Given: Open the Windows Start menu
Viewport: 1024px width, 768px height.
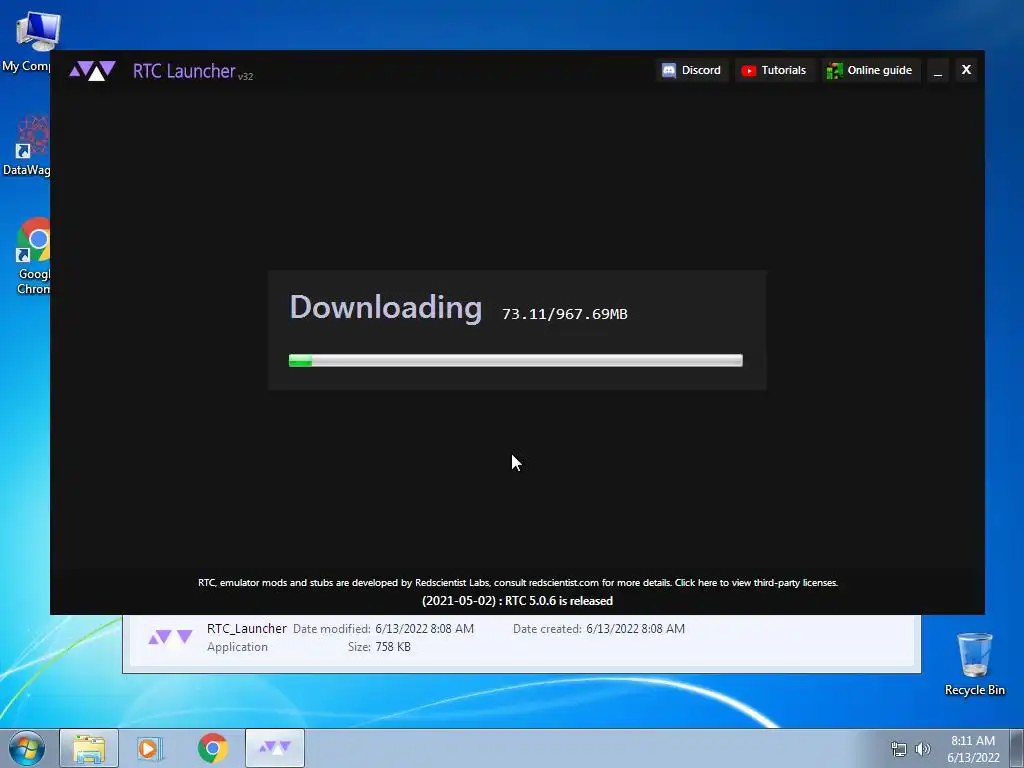Looking at the screenshot, I should (x=27, y=748).
